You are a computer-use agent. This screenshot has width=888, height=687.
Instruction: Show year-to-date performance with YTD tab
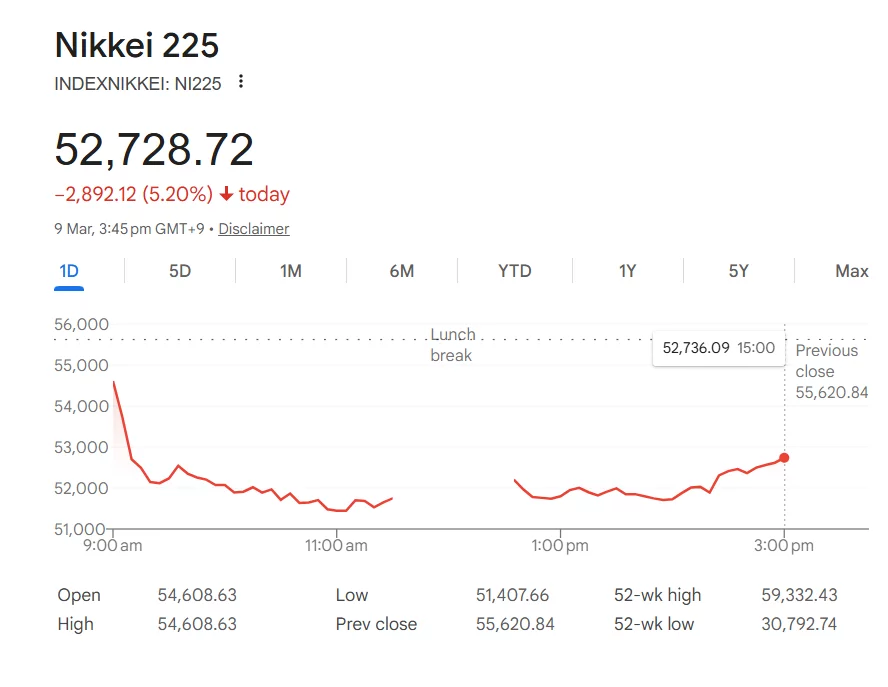pyautogui.click(x=515, y=270)
